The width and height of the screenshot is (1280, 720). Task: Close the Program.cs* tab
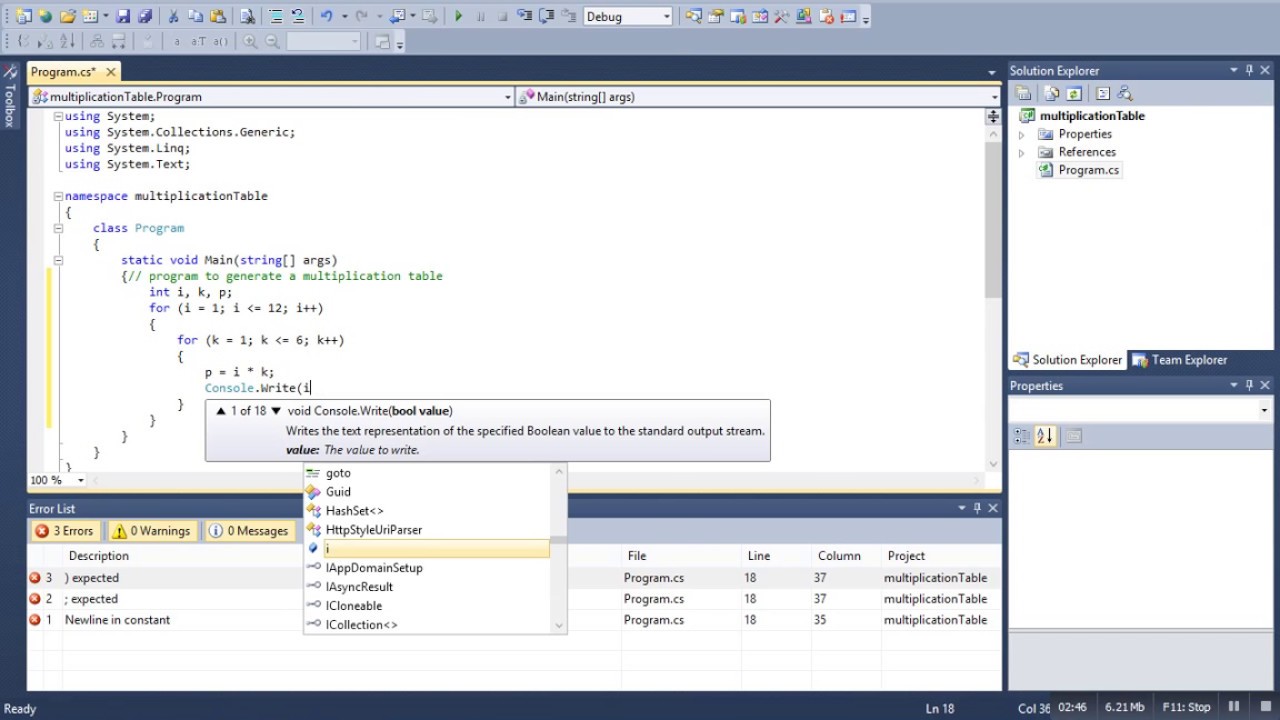(x=111, y=71)
